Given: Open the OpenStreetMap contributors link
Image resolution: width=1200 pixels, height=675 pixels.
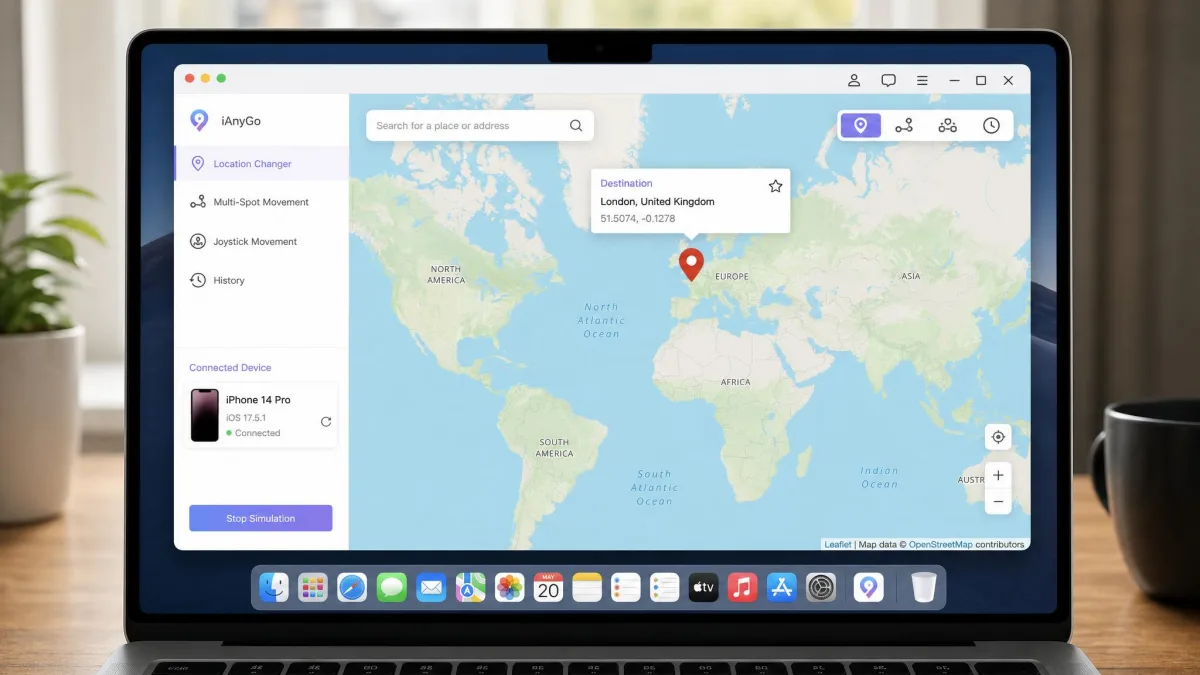Looking at the screenshot, I should [x=940, y=544].
